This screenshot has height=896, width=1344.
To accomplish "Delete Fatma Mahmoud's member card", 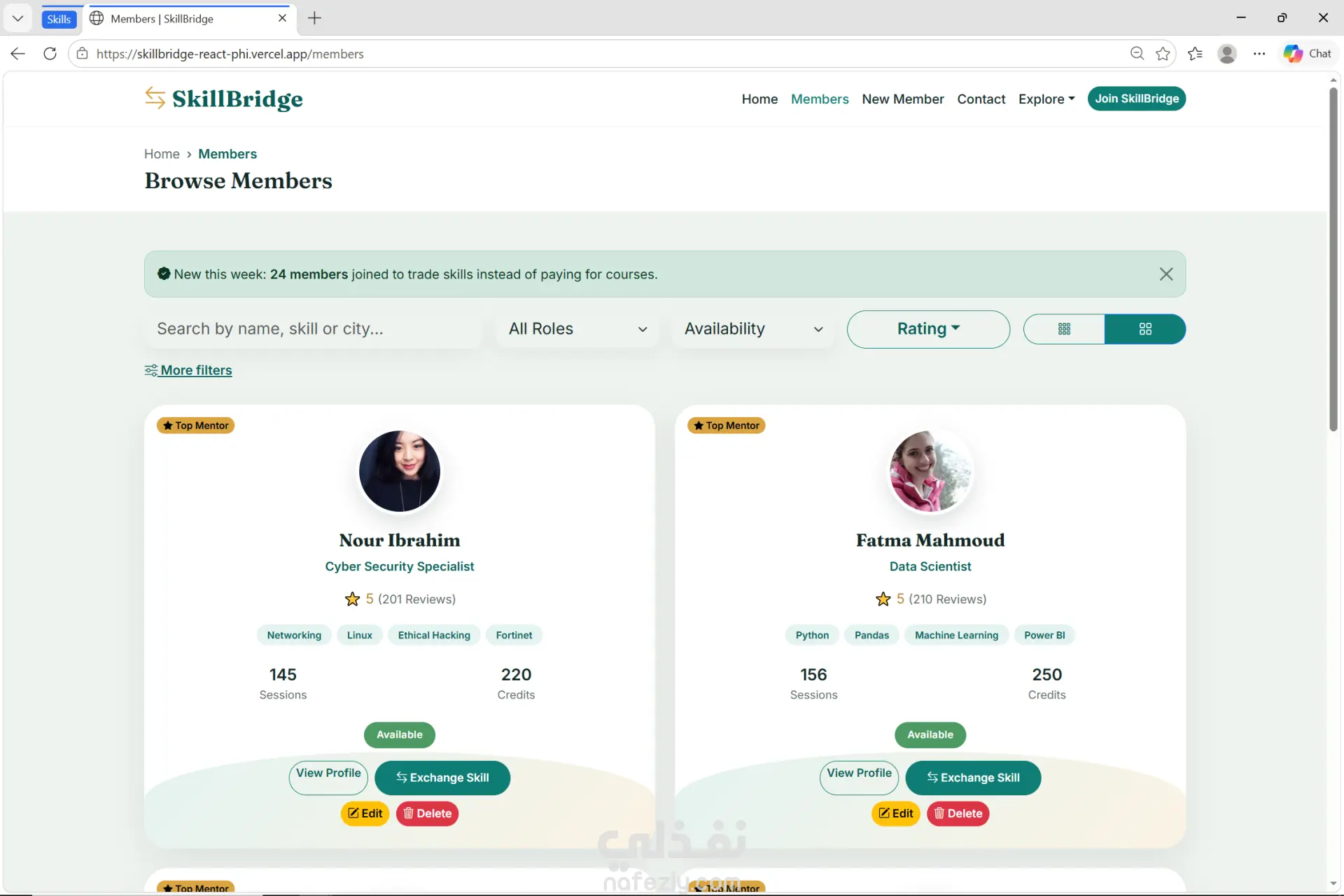I will [x=958, y=813].
